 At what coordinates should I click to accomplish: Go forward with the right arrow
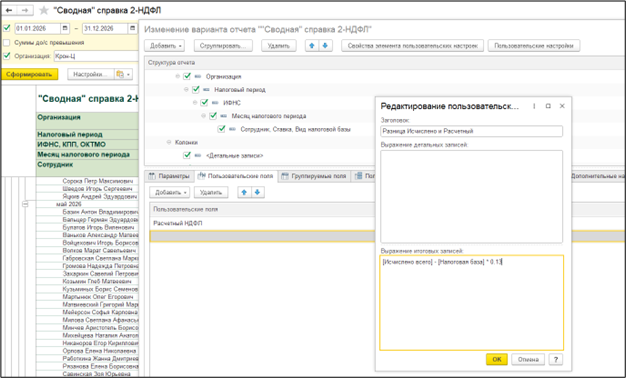coord(25,10)
